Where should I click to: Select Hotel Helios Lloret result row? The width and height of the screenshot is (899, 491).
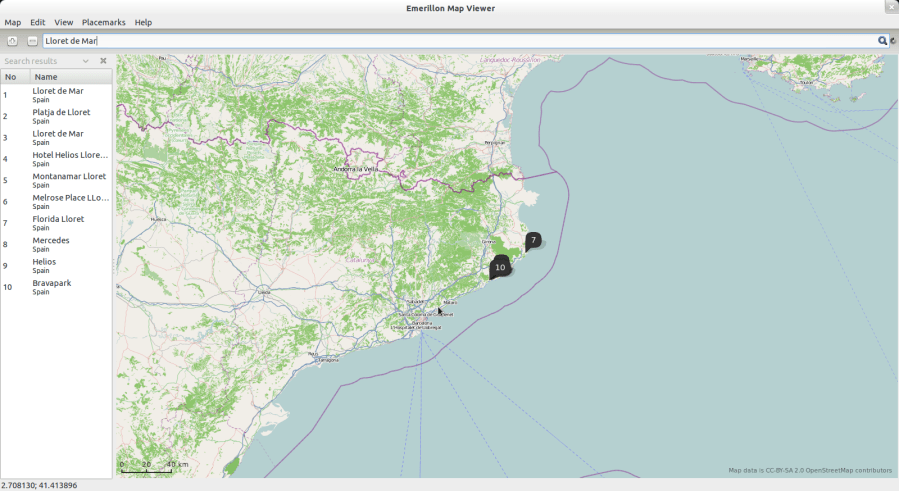pyautogui.click(x=69, y=159)
